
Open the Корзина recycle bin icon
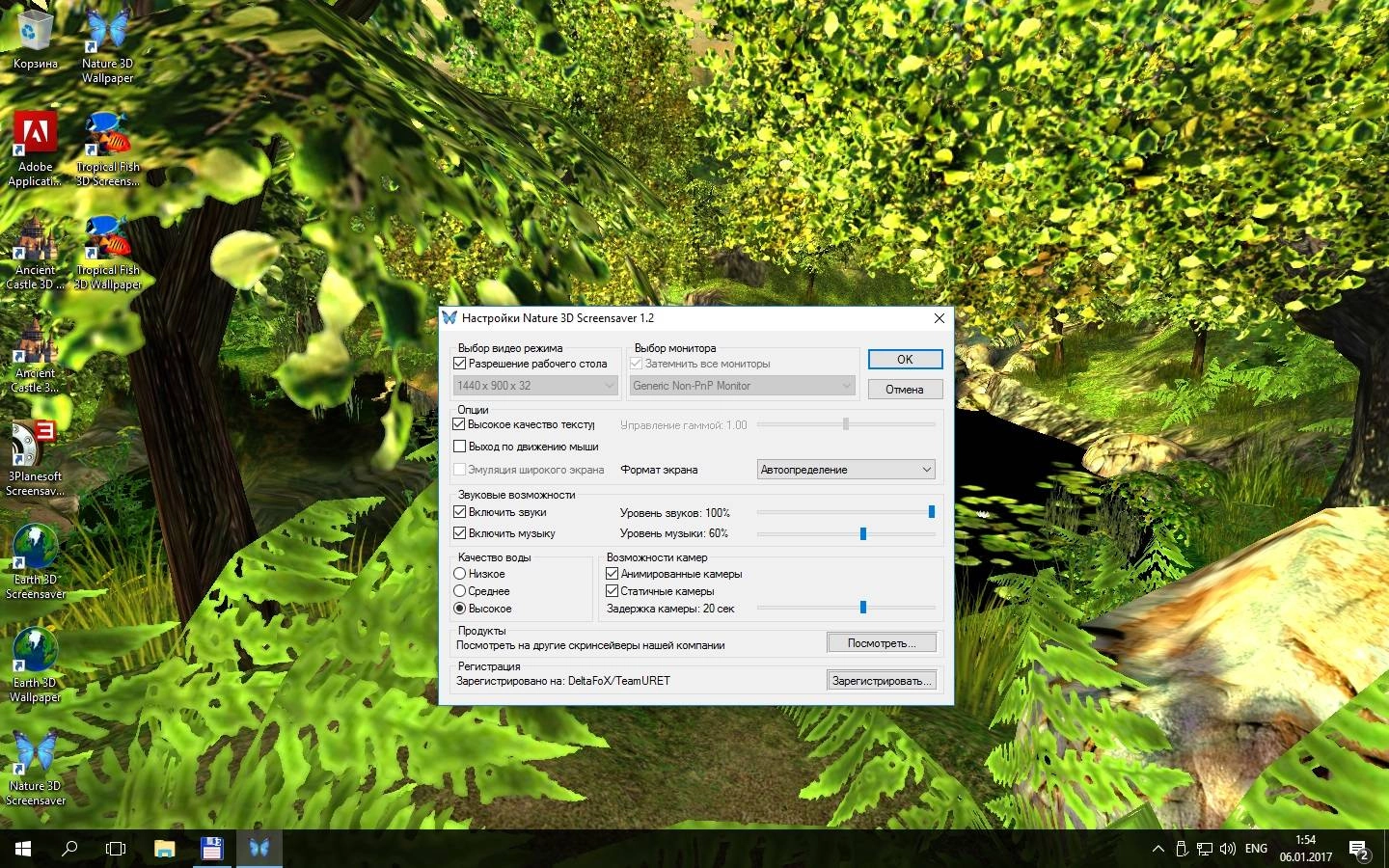[x=36, y=41]
